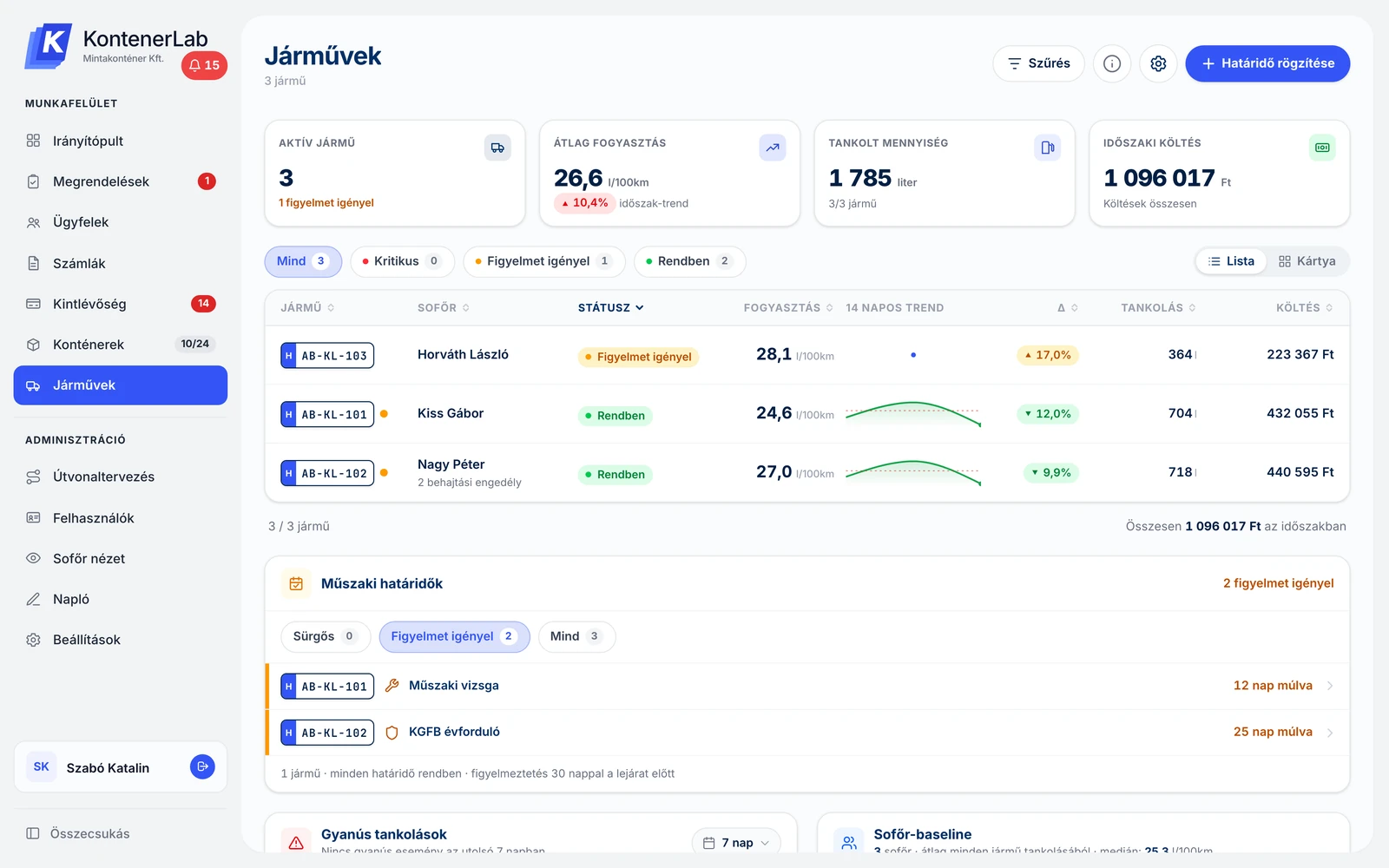Click the 2 figyelmet igényel link
The height and width of the screenshot is (868, 1389).
(x=1279, y=583)
